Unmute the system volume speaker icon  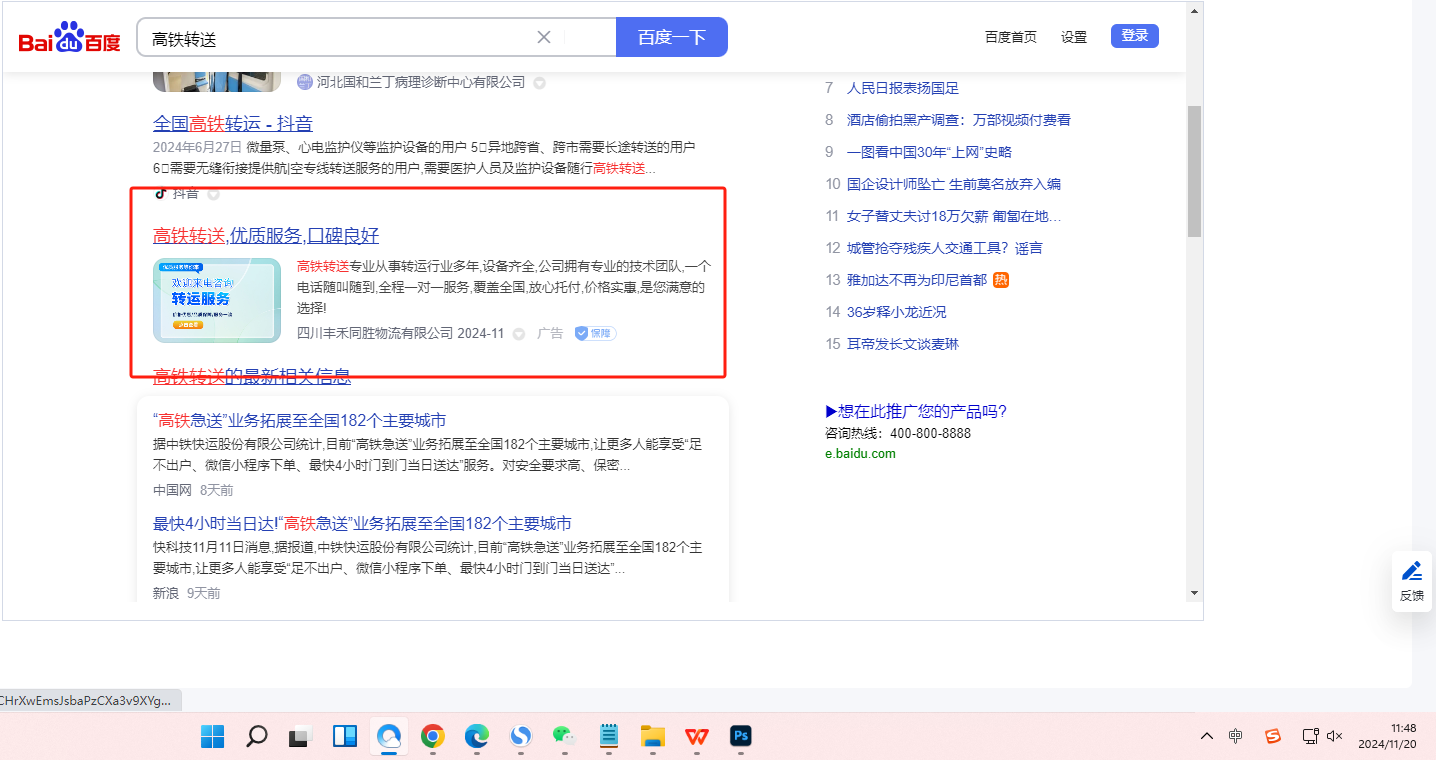1334,736
